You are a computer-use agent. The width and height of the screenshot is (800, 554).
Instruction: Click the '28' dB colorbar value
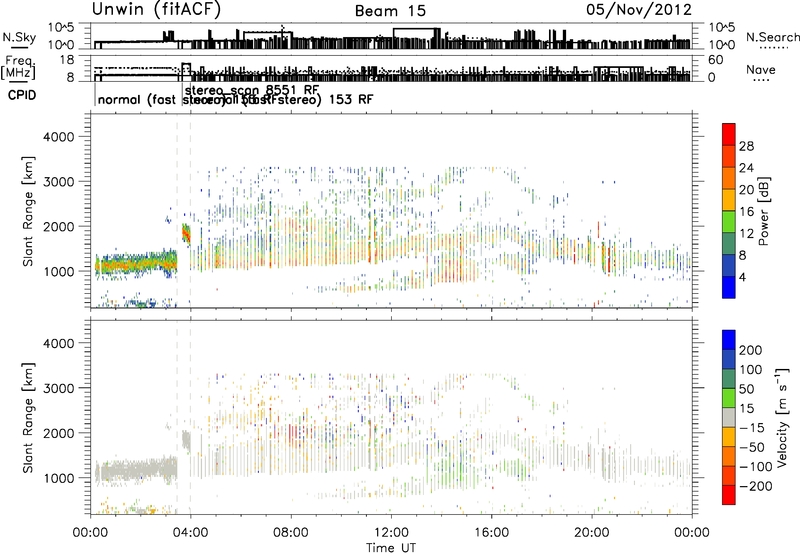(746, 146)
